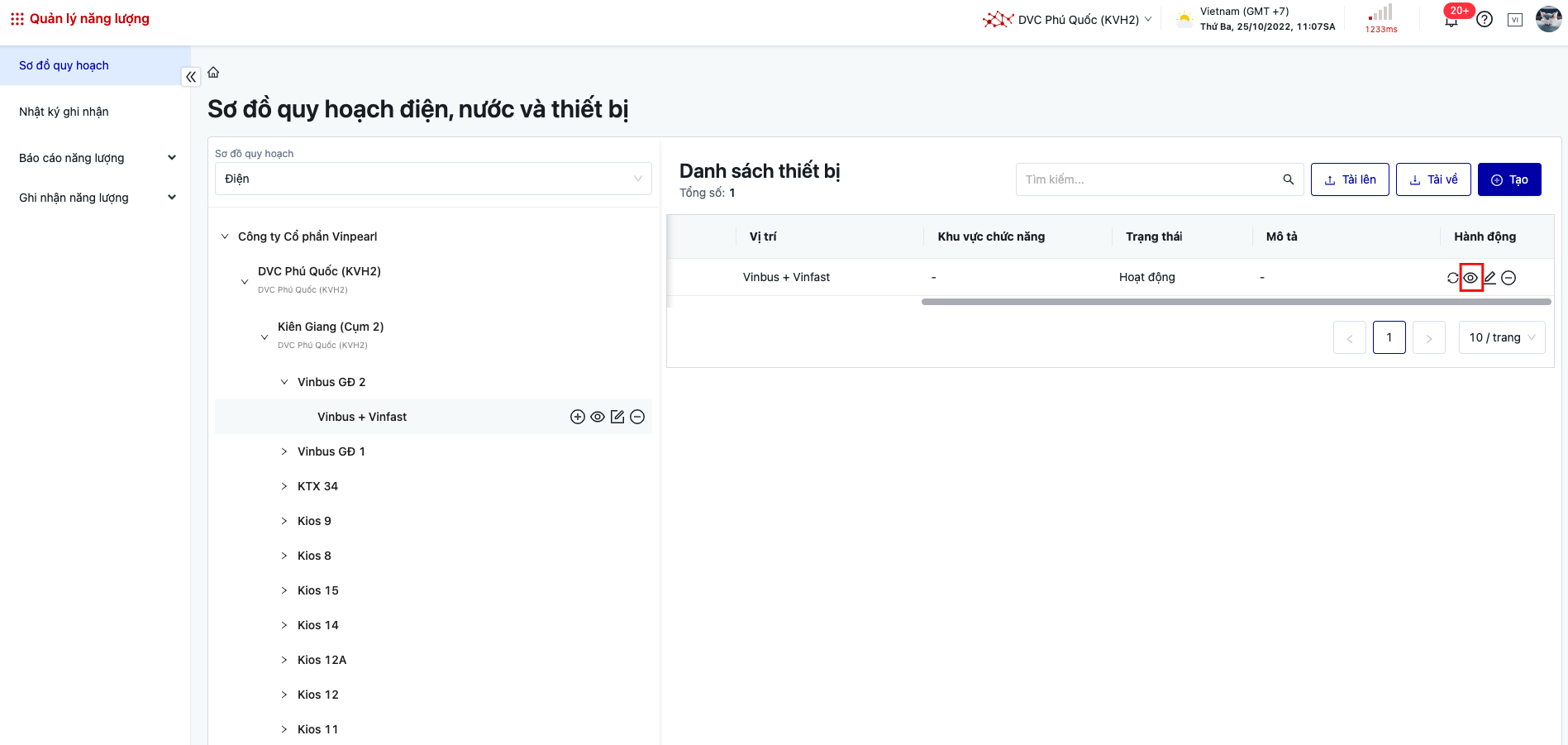Remove the Vinbus + Vinfast tree node
The width and height of the screenshot is (1568, 745).
pyautogui.click(x=637, y=417)
